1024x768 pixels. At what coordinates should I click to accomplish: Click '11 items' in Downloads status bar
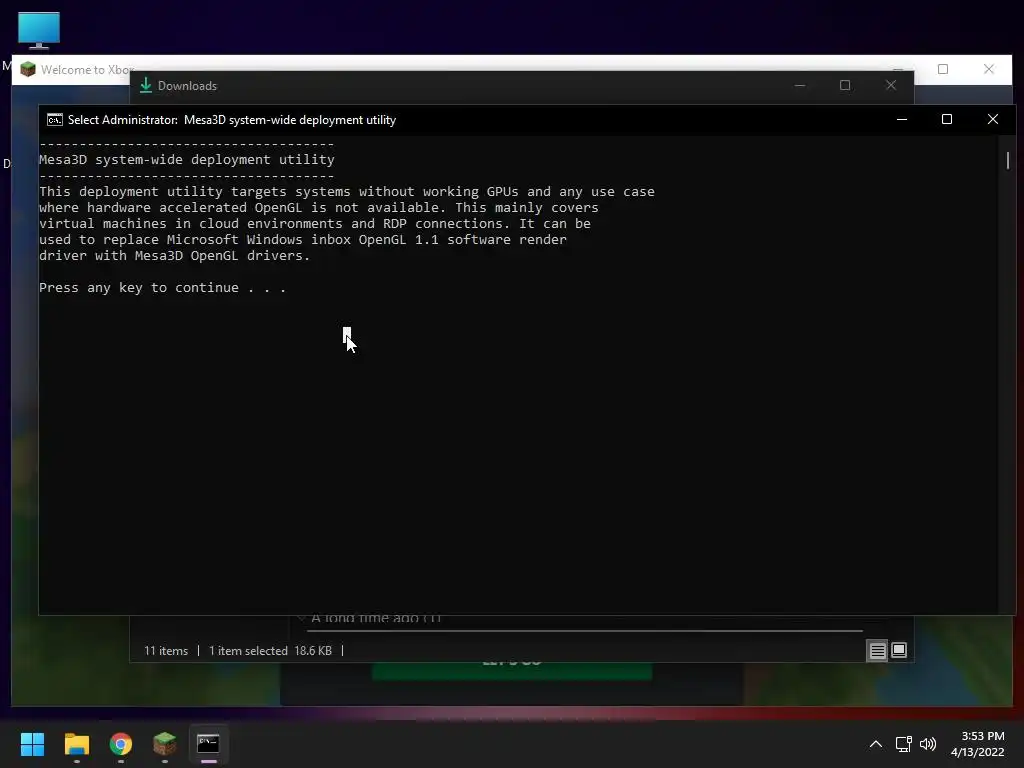pyautogui.click(x=166, y=651)
